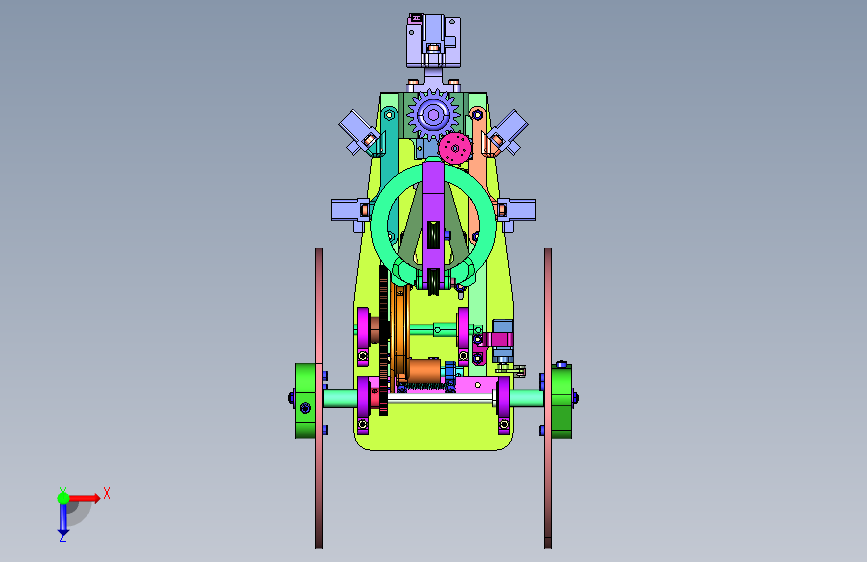This screenshot has width=867, height=562.
Task: Select the left thin red wheel disc
Action: tap(319, 398)
